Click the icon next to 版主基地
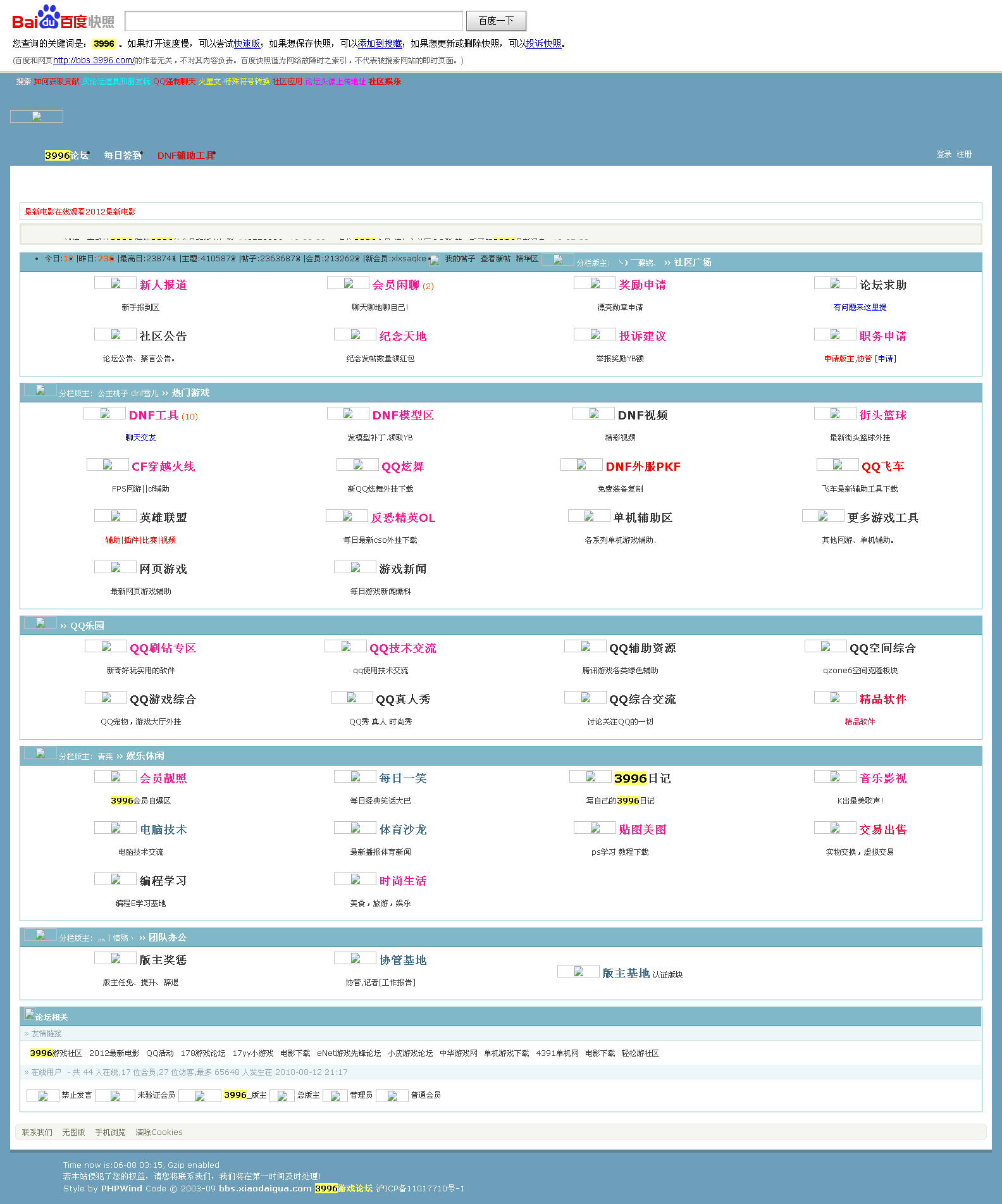Image resolution: width=1002 pixels, height=1204 pixels. click(578, 972)
